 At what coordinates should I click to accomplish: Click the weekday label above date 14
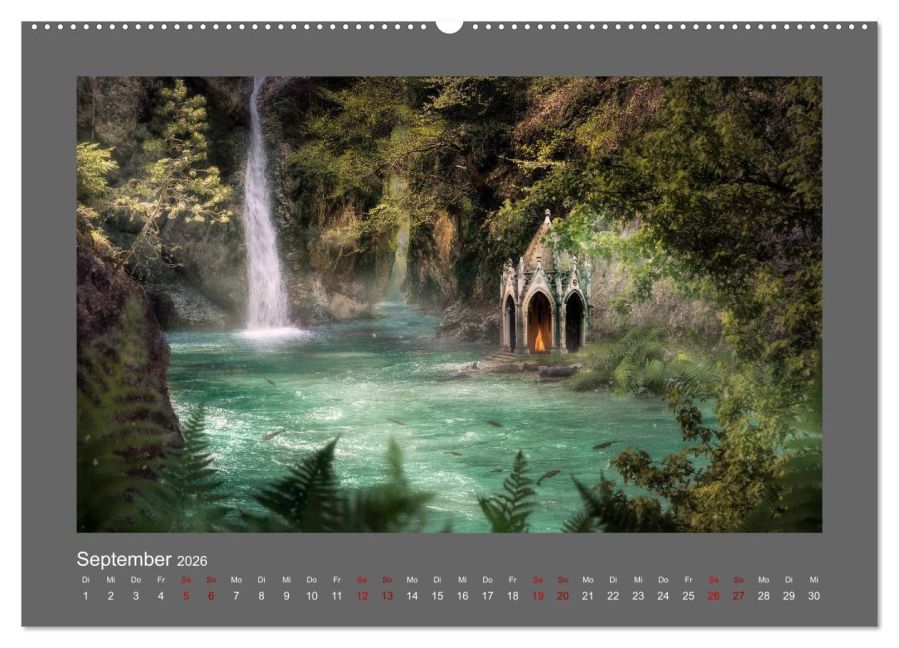pyautogui.click(x=412, y=580)
